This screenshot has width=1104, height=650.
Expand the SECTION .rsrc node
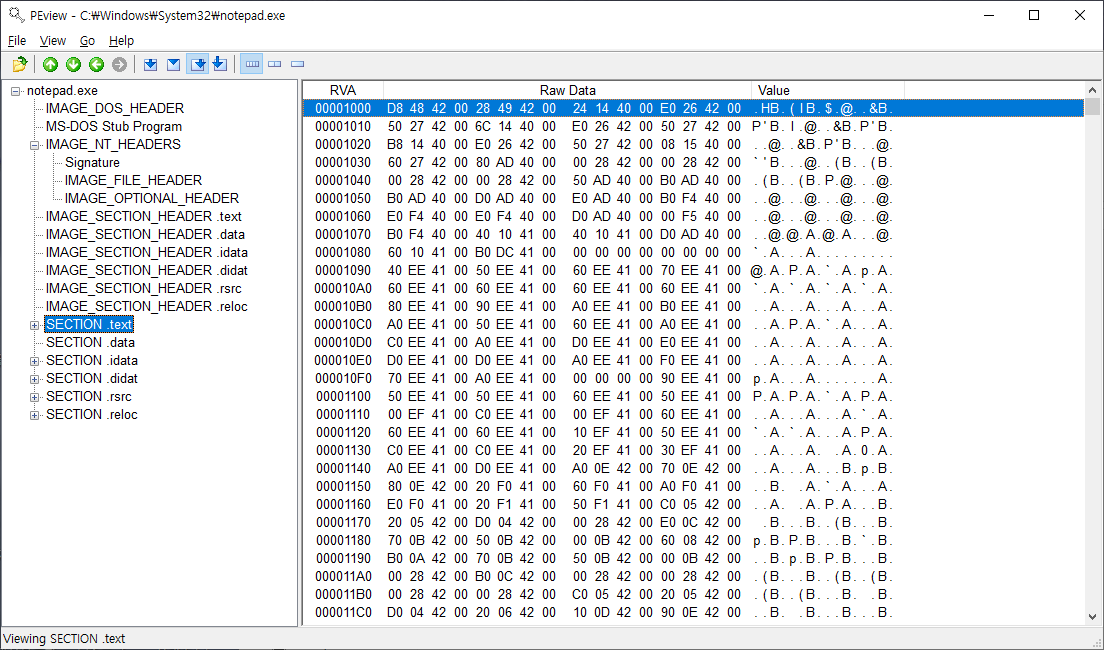pyautogui.click(x=34, y=397)
